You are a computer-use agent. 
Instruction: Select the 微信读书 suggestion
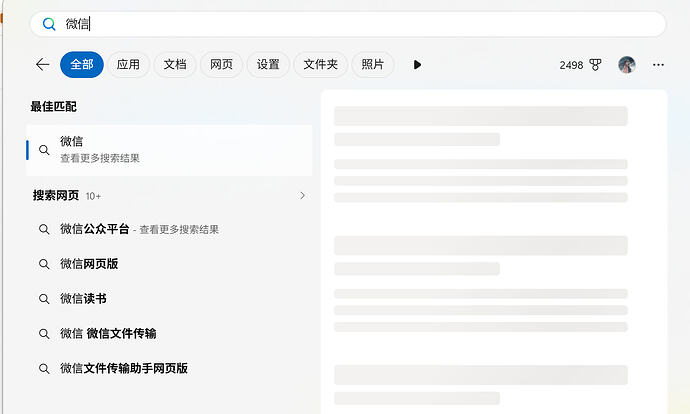click(169, 299)
